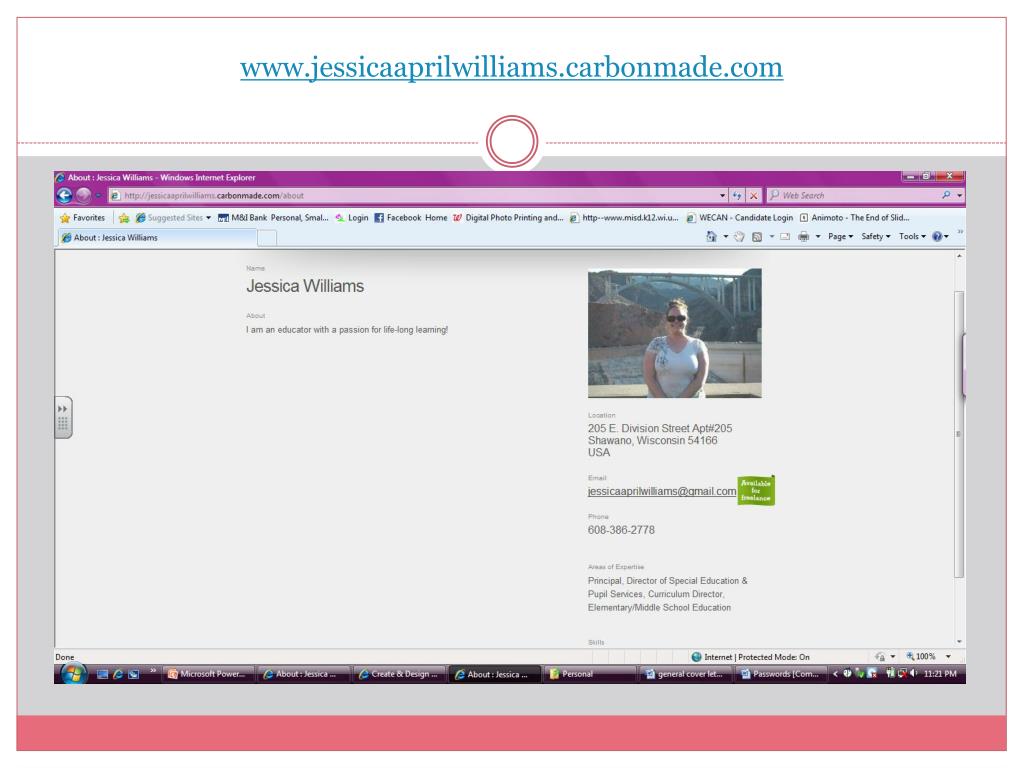Launch Internet Explorer from quick launch

[x=118, y=674]
